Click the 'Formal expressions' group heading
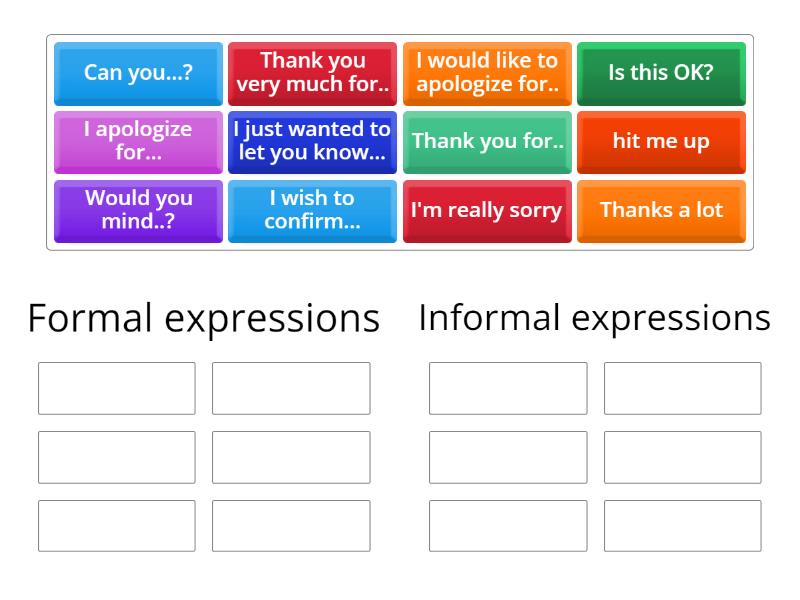Viewport: 800px width, 600px height. [x=204, y=318]
